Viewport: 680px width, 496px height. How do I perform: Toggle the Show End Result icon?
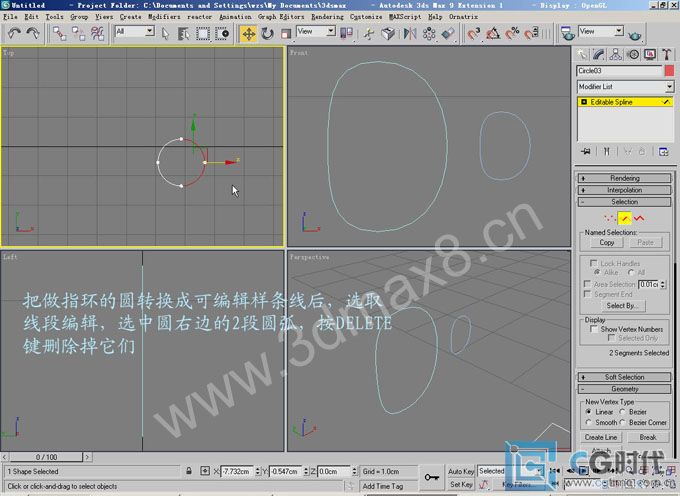[x=607, y=151]
